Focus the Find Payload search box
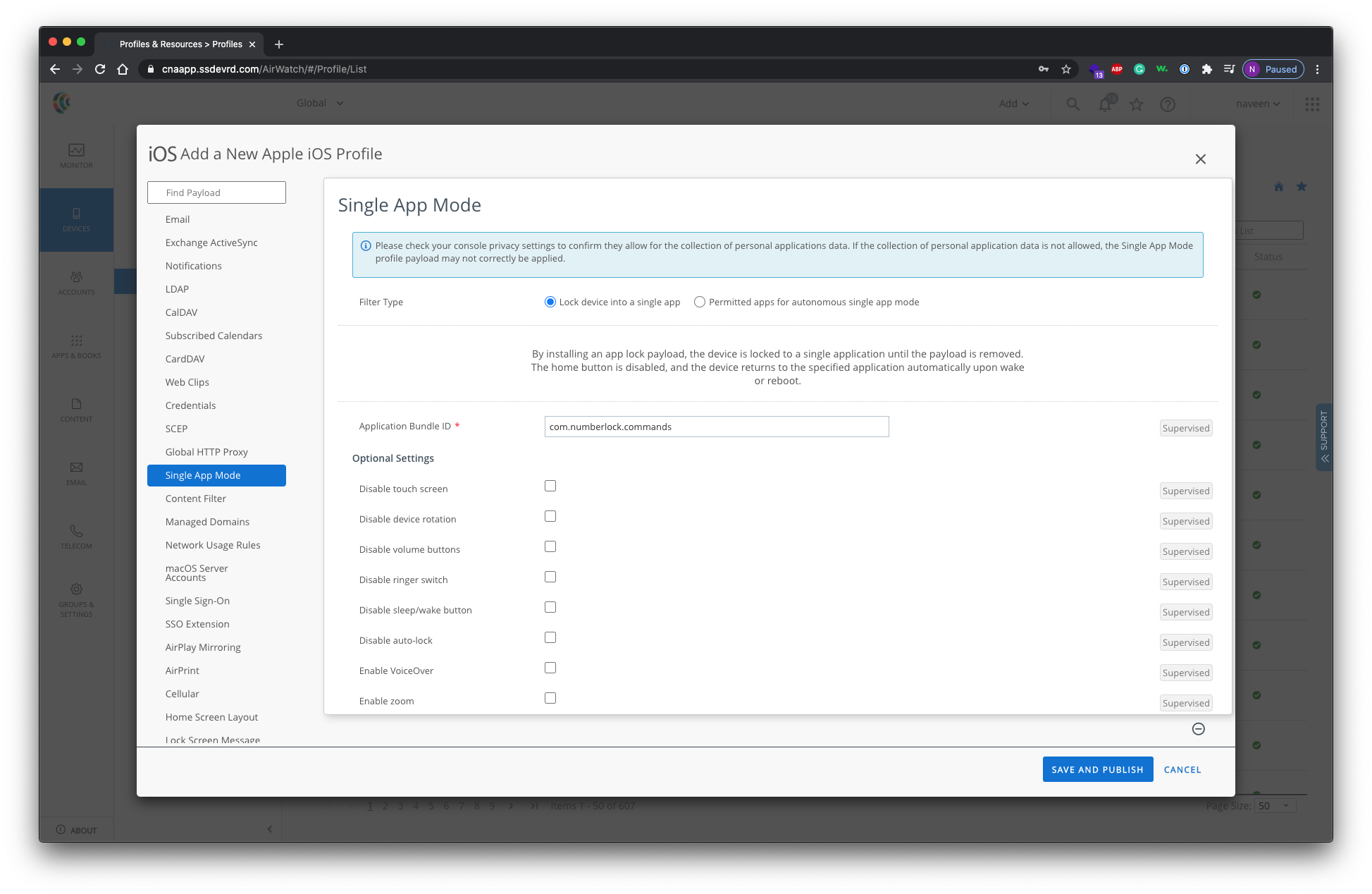The width and height of the screenshot is (1372, 894). point(216,192)
